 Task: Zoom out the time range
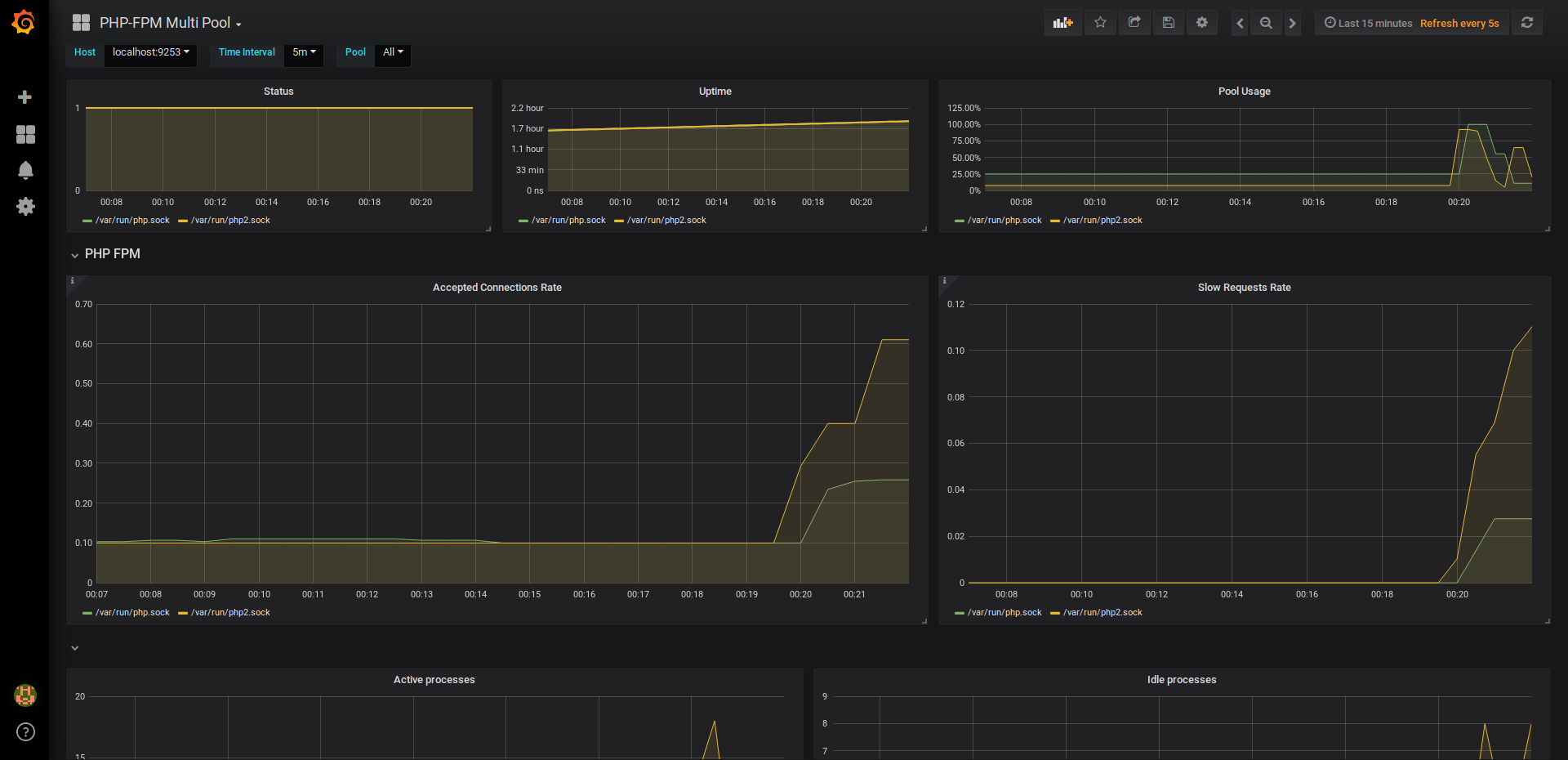pos(1266,23)
